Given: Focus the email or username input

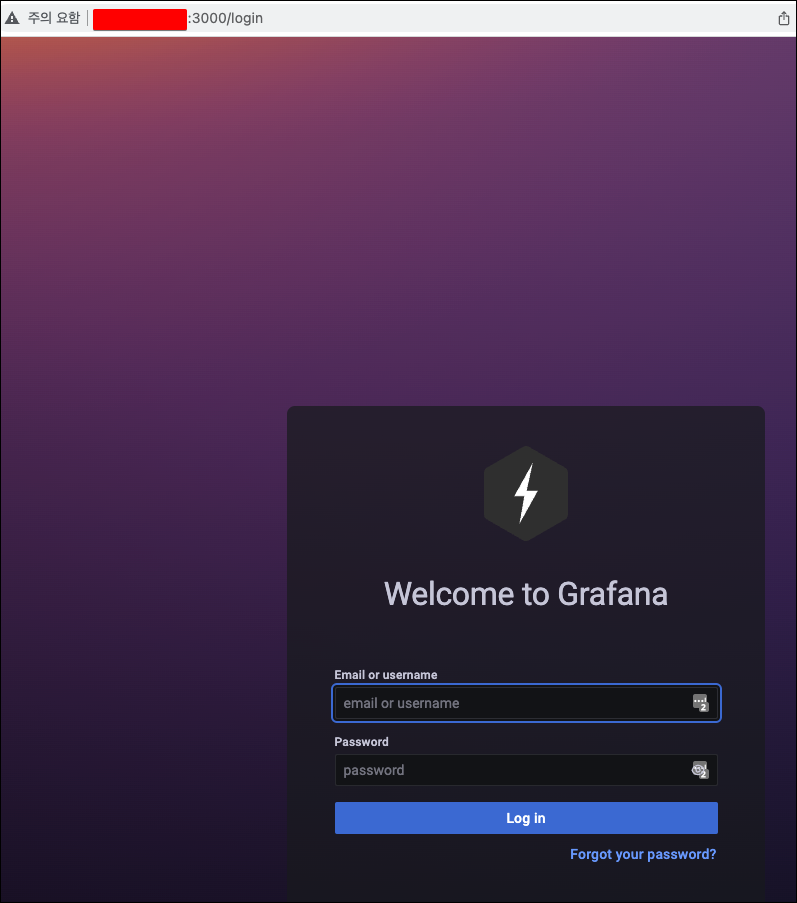Looking at the screenshot, I should (526, 703).
